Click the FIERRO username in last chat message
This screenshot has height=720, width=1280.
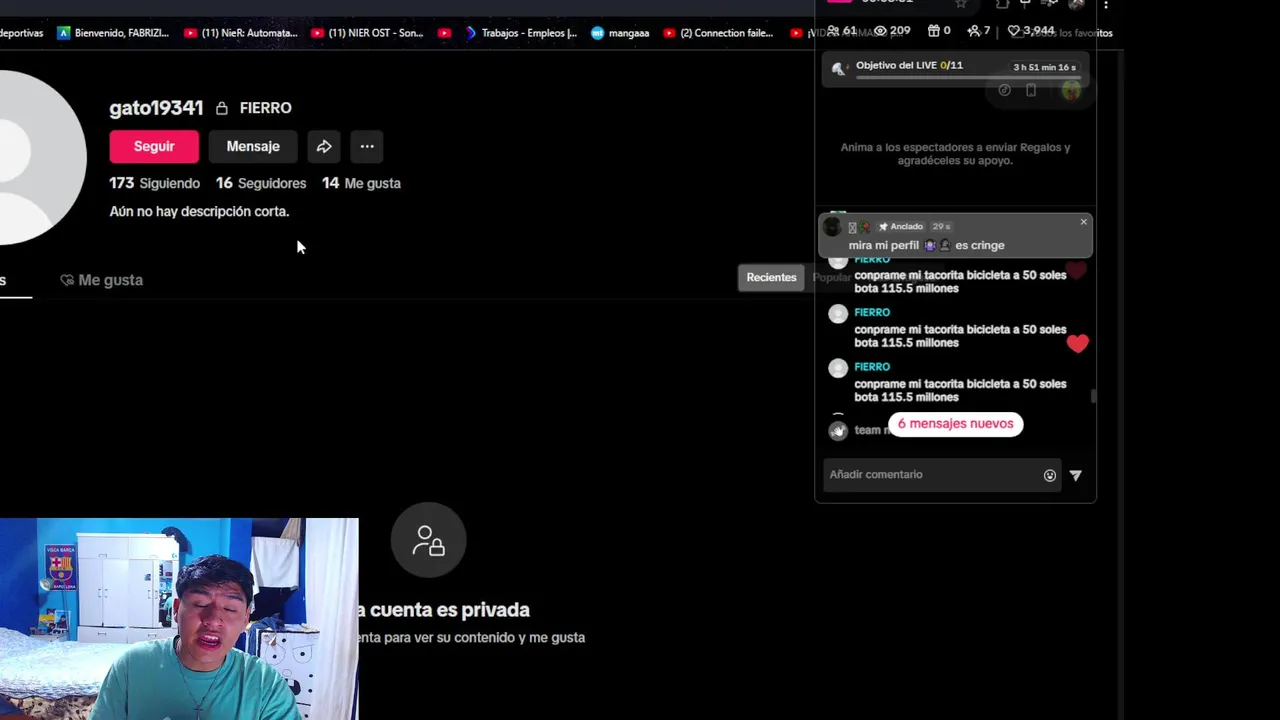tap(872, 367)
